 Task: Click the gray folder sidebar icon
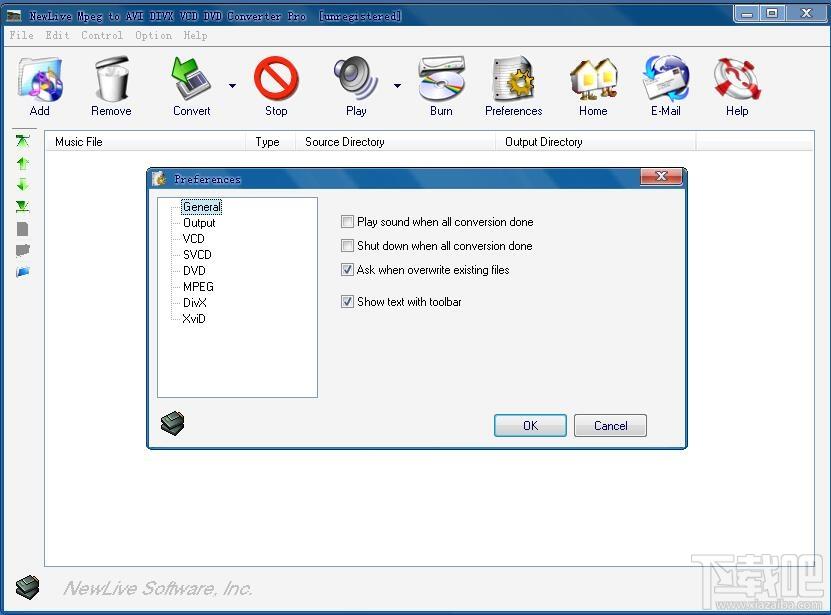point(23,250)
